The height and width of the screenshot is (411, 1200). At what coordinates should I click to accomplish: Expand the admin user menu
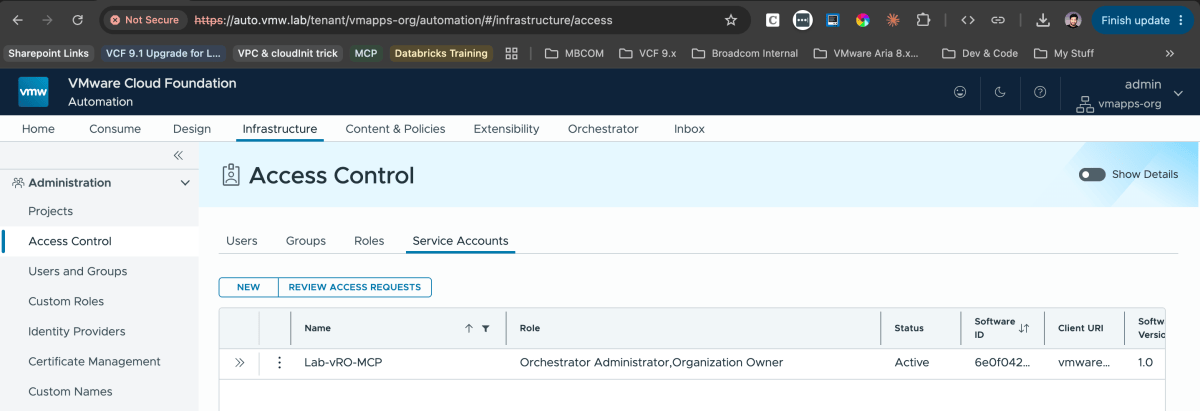point(1178,93)
